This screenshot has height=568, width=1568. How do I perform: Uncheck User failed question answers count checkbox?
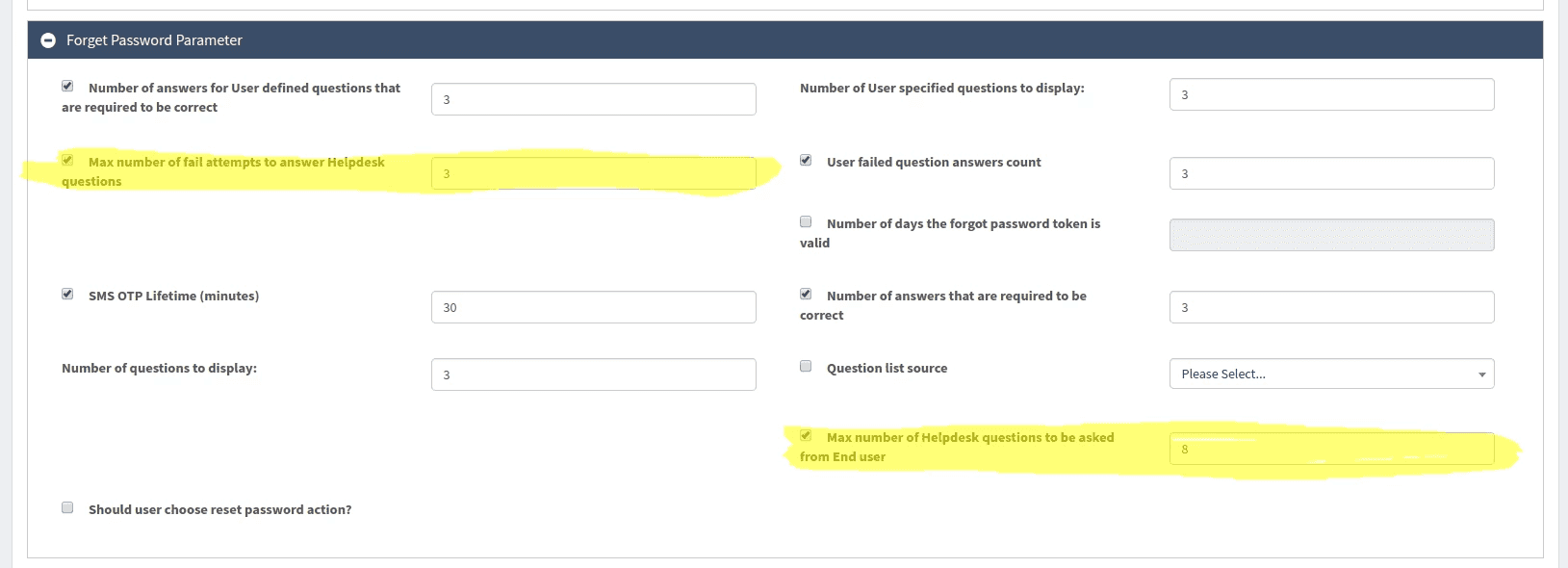(x=806, y=160)
